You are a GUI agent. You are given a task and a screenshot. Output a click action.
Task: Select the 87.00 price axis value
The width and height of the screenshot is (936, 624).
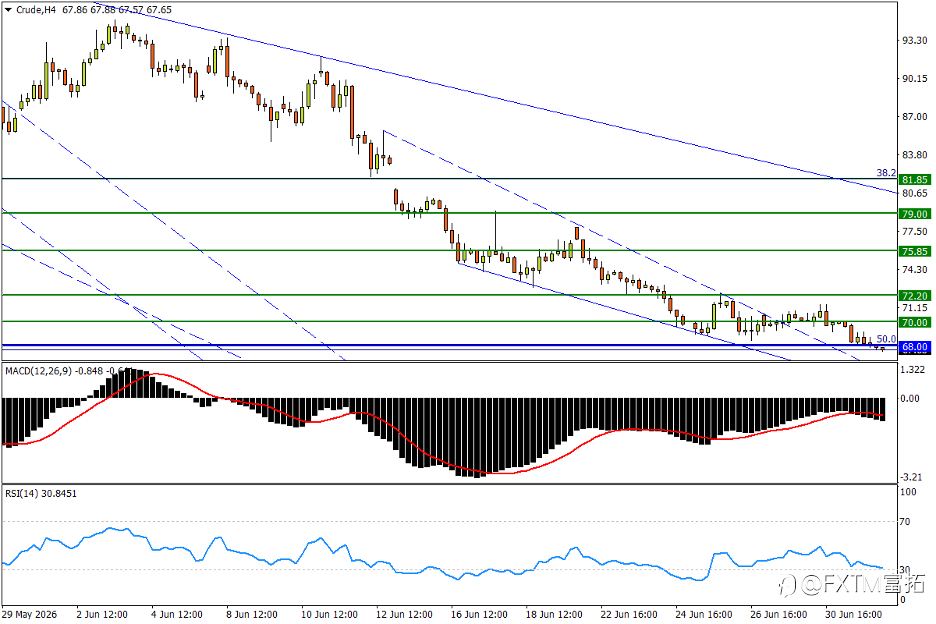[x=915, y=117]
